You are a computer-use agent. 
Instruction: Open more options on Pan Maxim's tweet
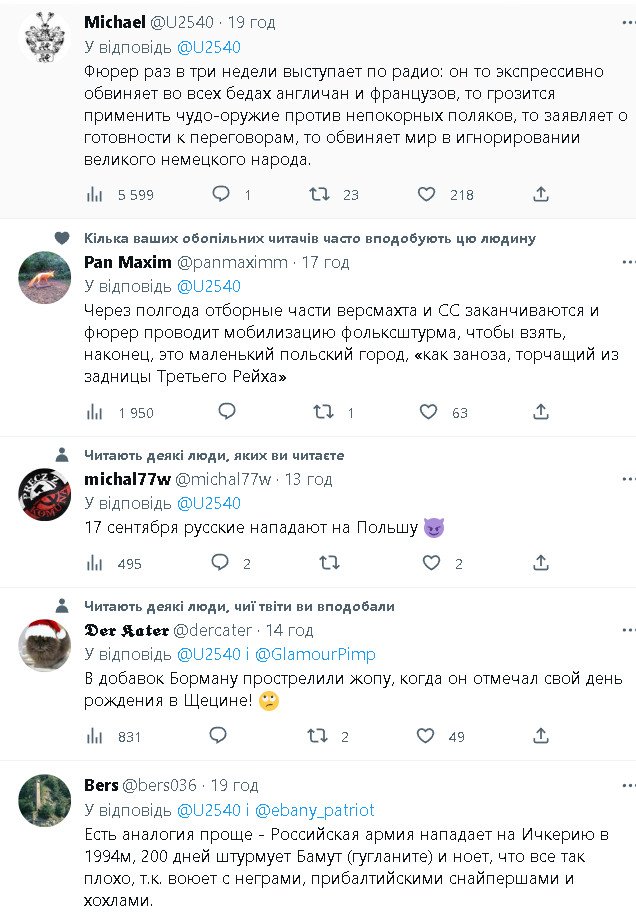coord(627,262)
